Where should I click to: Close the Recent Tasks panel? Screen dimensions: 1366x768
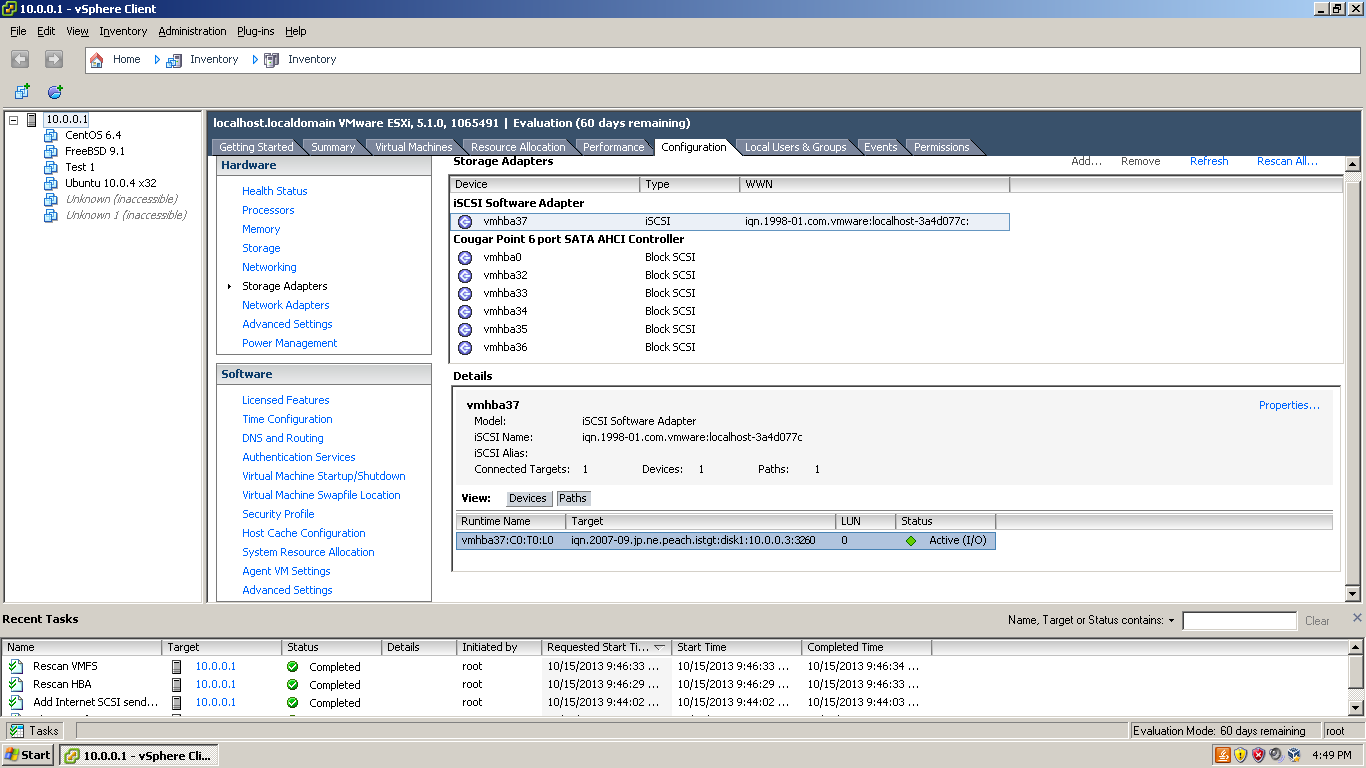tap(1357, 618)
